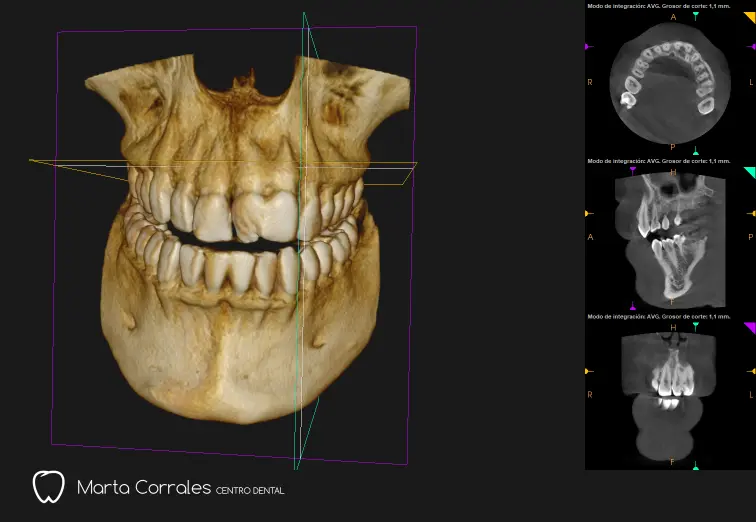Screen dimensions: 756x522
Task: Select the teal top handle in the coronal view
Action: tap(696, 326)
